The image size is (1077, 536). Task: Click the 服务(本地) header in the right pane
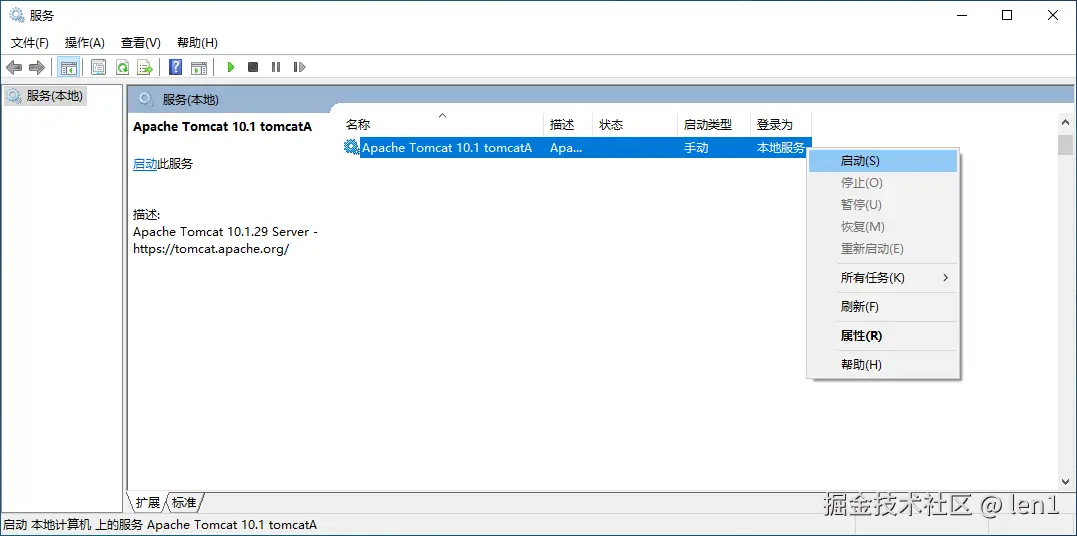click(x=190, y=100)
